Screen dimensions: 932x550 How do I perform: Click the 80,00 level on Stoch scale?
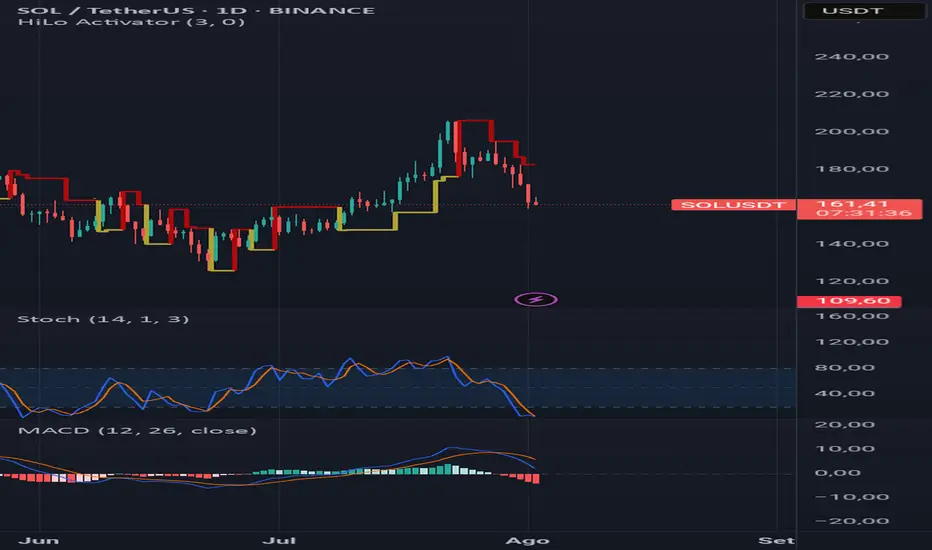click(844, 367)
